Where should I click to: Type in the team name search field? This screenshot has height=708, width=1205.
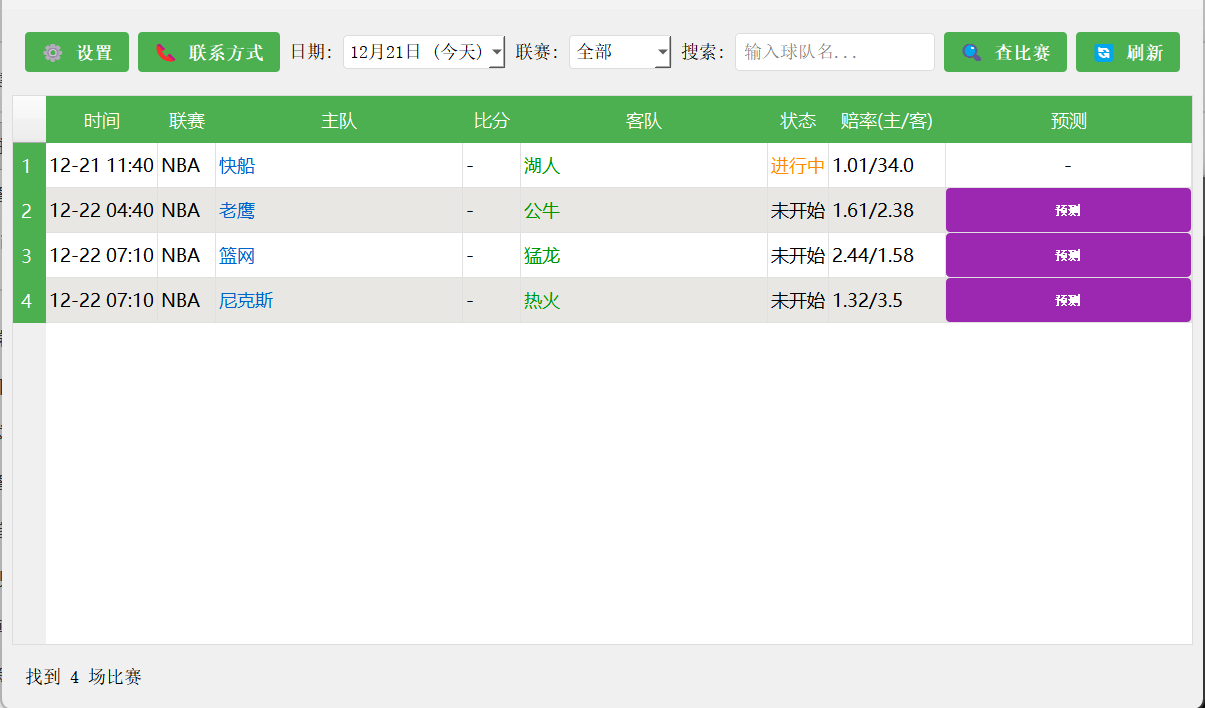pos(834,52)
